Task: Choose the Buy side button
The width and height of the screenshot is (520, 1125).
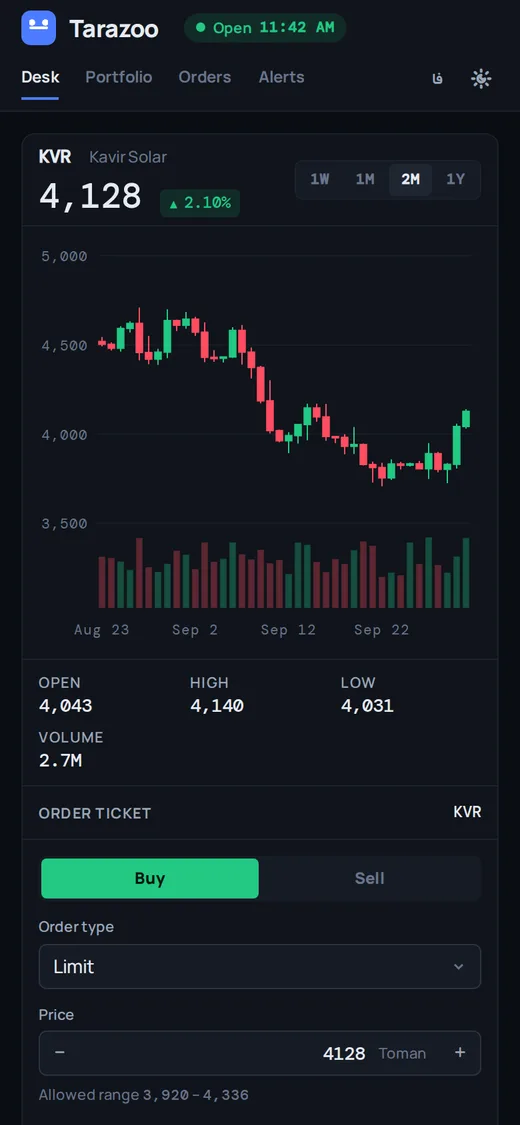Action: pyautogui.click(x=150, y=878)
